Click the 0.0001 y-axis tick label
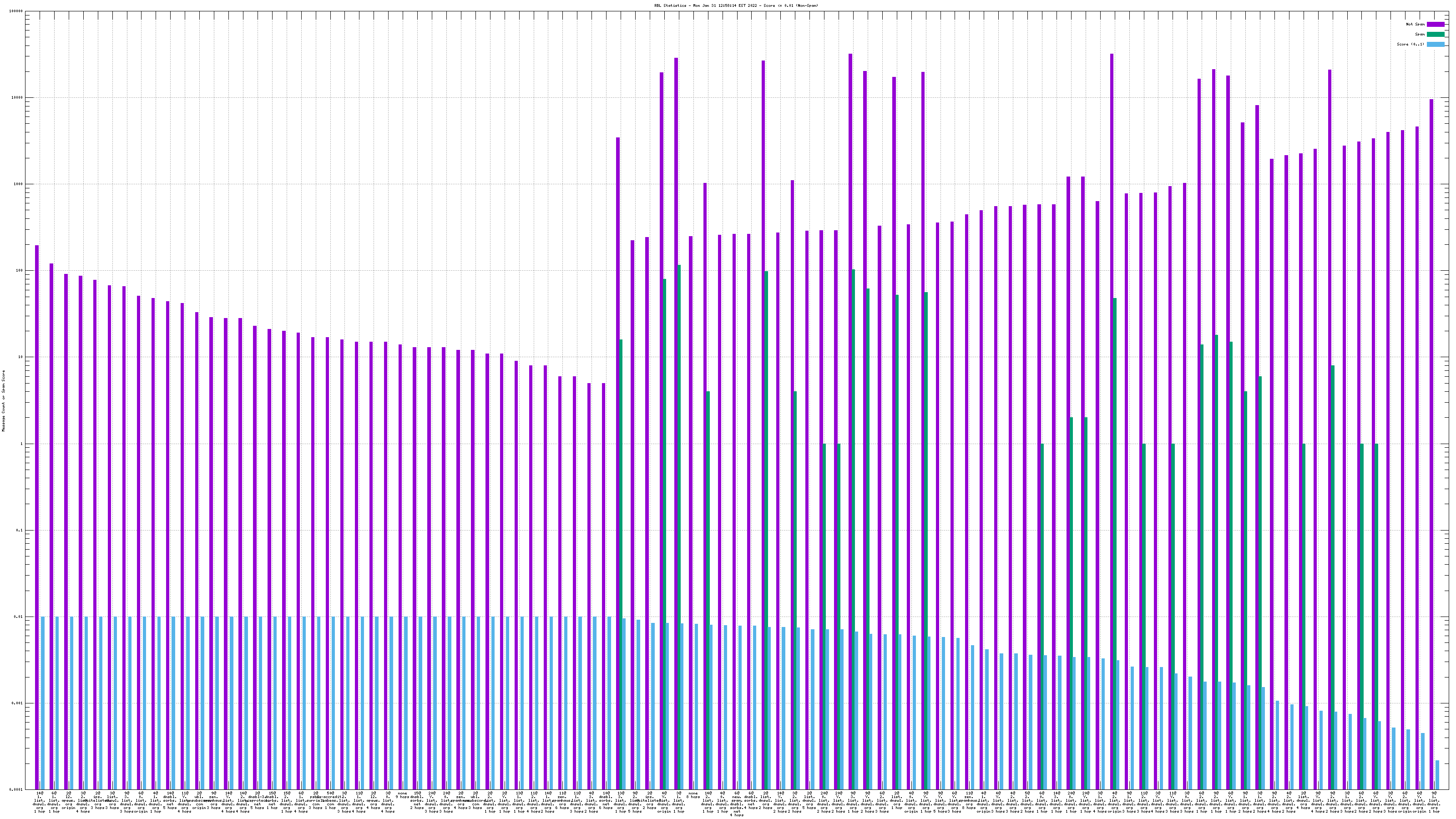Viewport: 1456px width, 819px height. coord(16,789)
